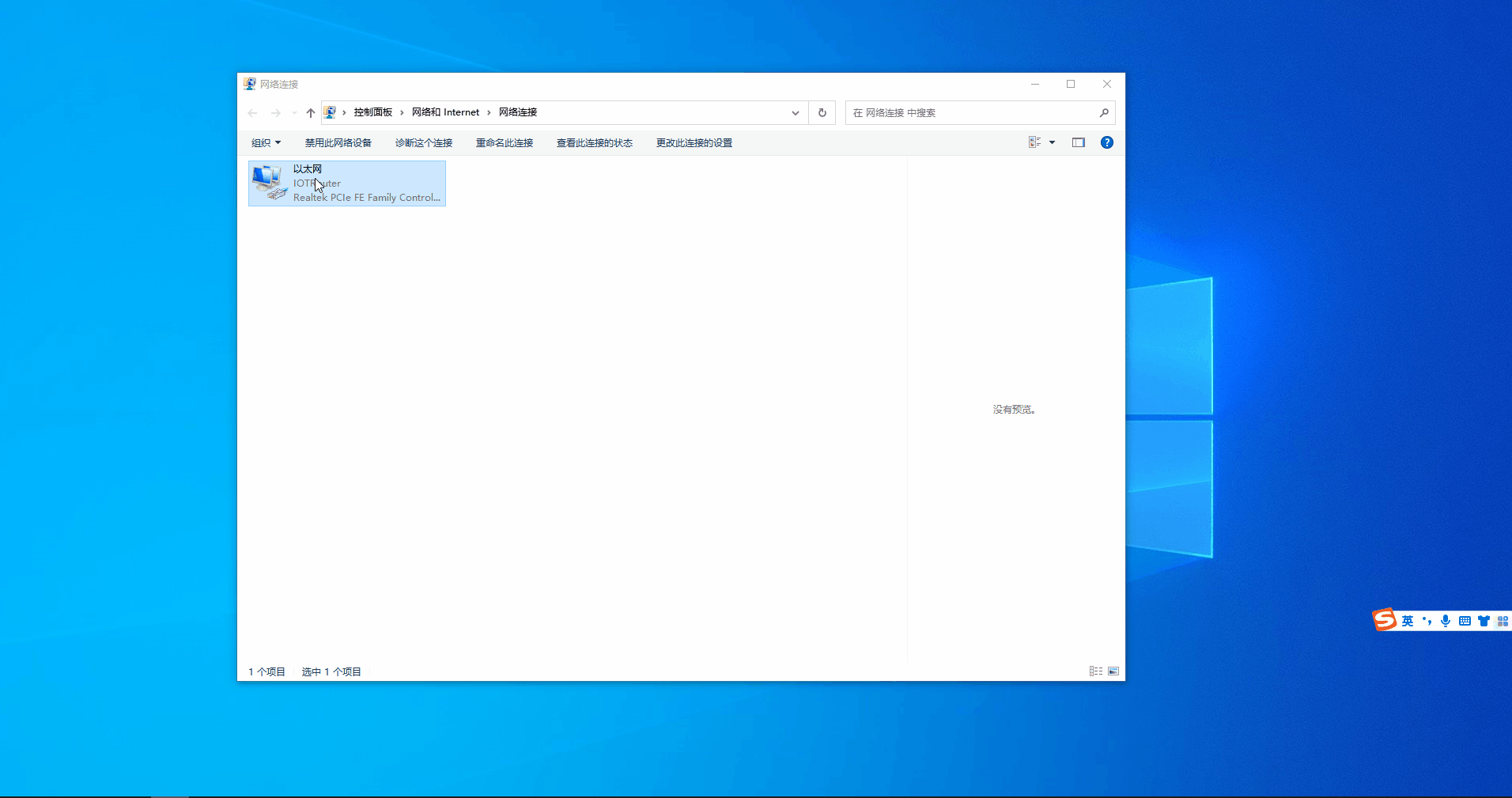Click the 更改此连接的设置 button
Viewport: 1512px width, 798px height.
(x=694, y=143)
